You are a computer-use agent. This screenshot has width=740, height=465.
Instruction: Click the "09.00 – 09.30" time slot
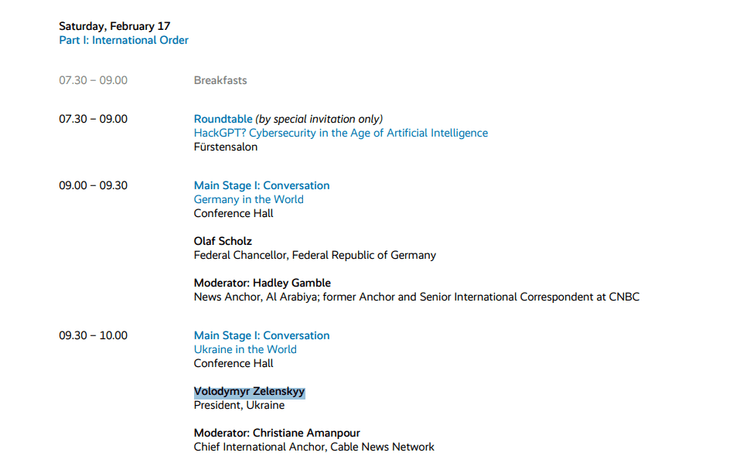point(93,185)
